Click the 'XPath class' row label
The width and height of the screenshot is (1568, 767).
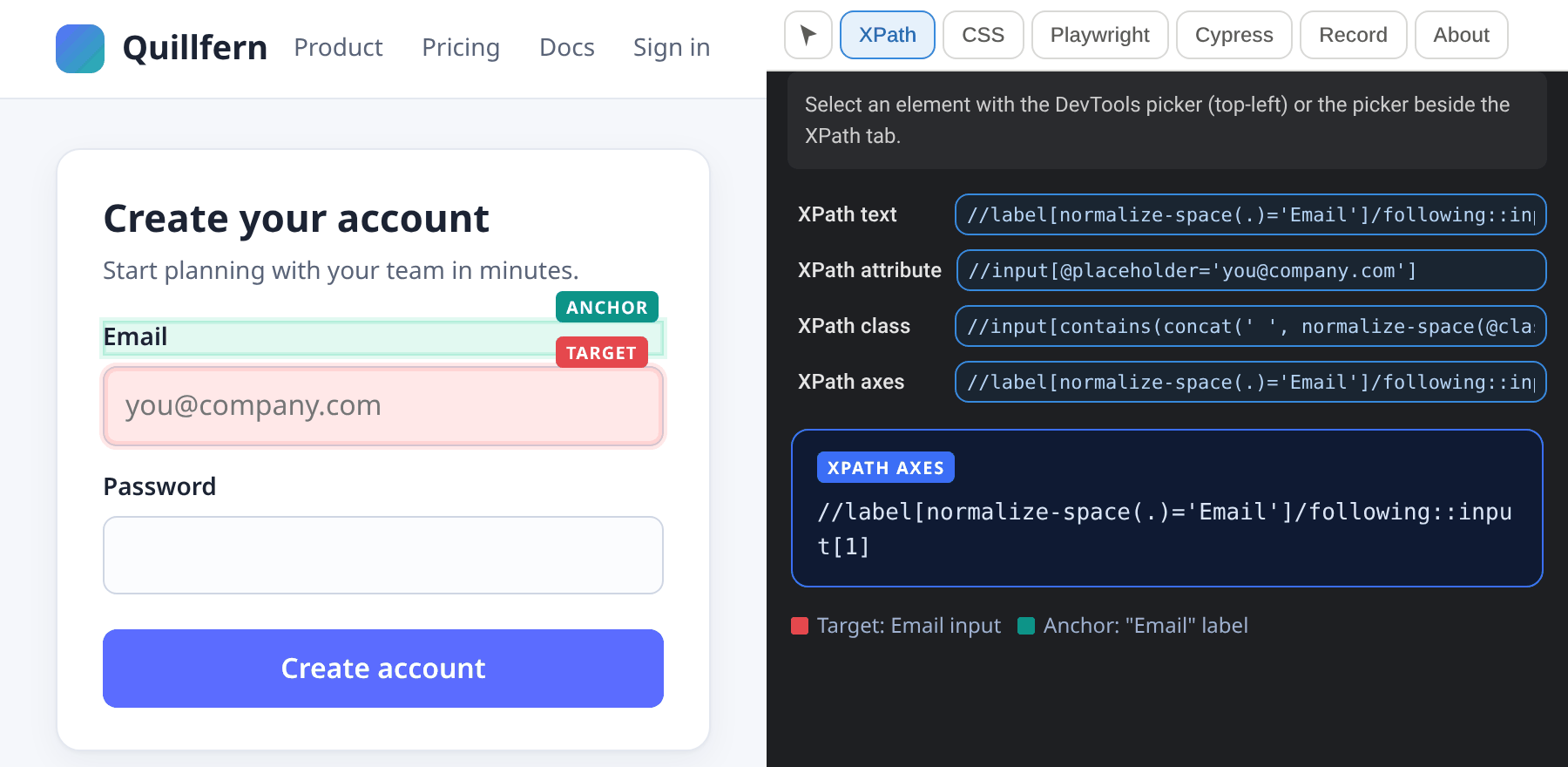(854, 326)
